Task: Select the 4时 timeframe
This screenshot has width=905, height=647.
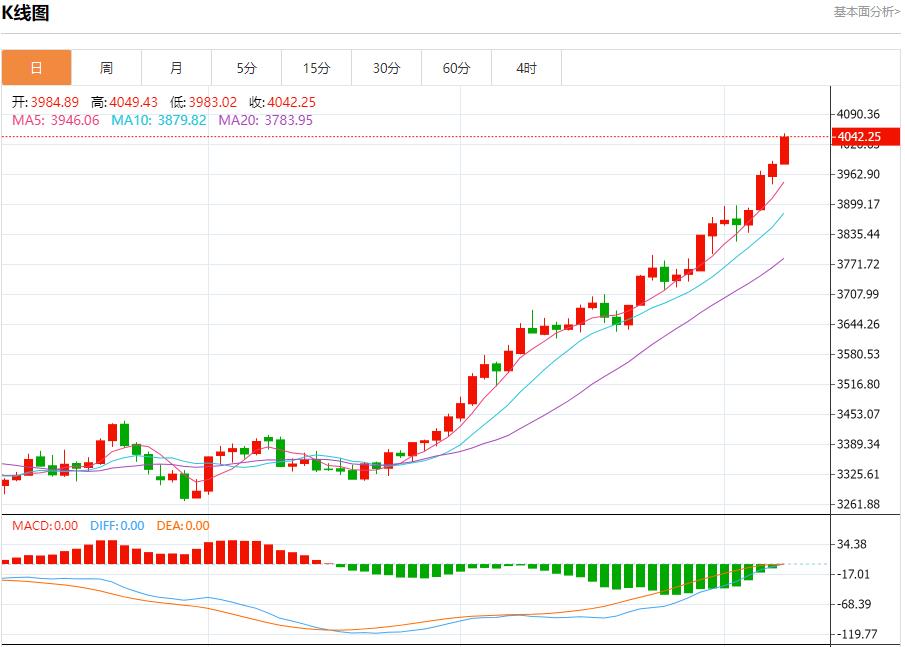Action: tap(526, 67)
